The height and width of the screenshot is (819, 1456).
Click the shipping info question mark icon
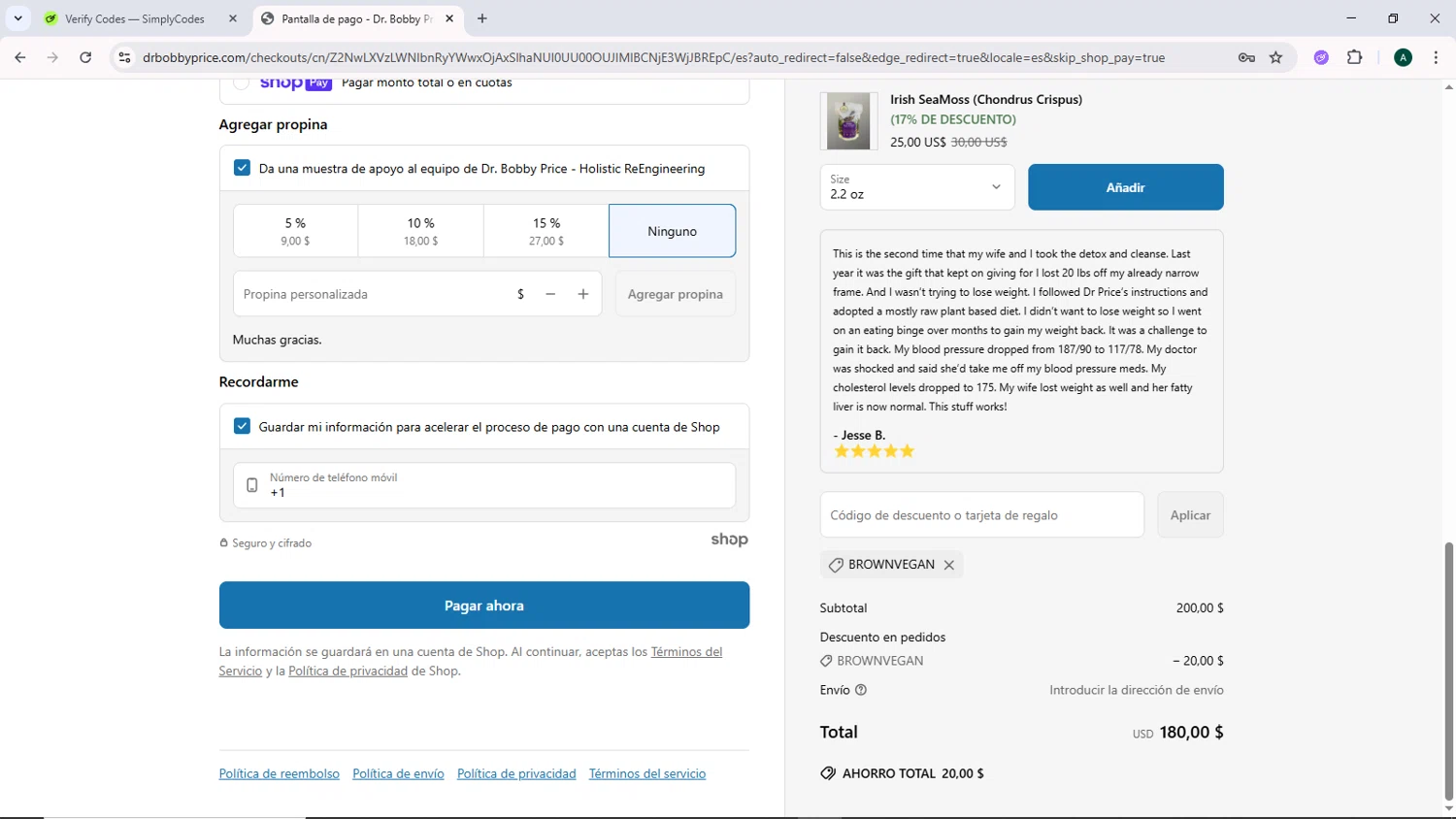[861, 690]
